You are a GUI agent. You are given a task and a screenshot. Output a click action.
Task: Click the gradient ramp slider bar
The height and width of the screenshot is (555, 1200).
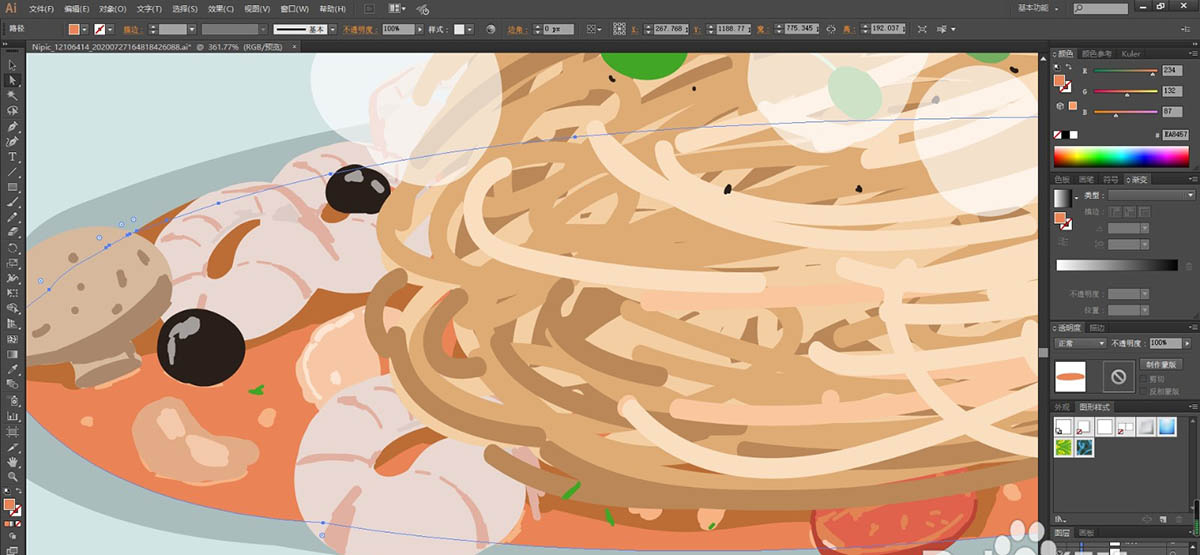[x=1117, y=265]
